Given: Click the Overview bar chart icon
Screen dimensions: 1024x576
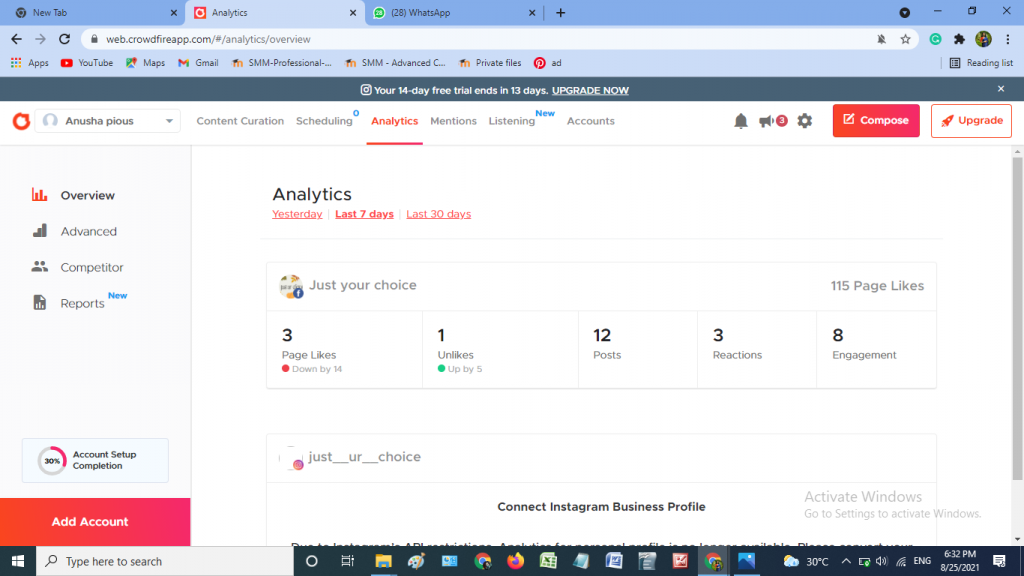Looking at the screenshot, I should click(40, 195).
